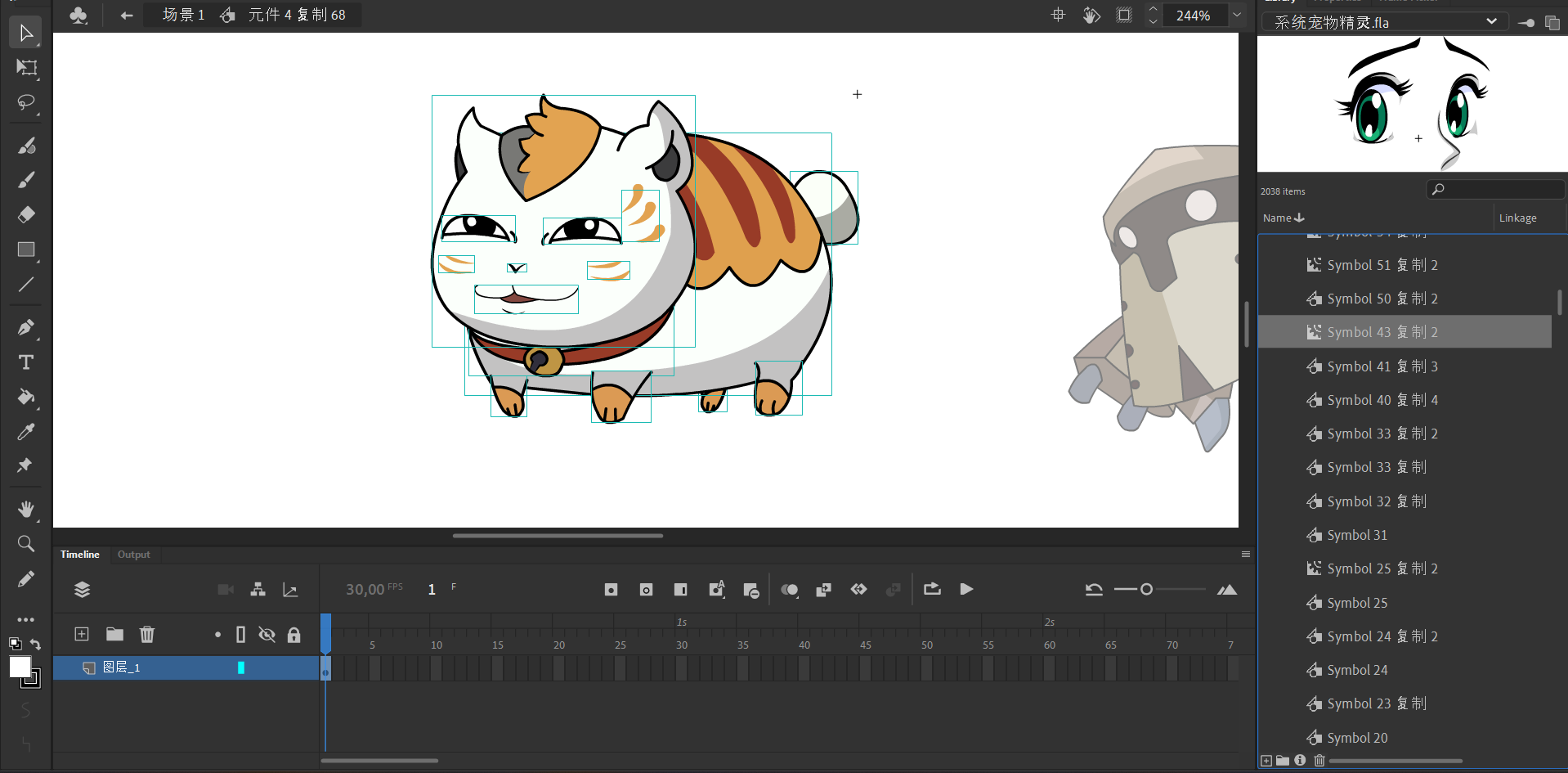This screenshot has width=1568, height=773.
Task: Open the 244% zoom level dropdown
Action: (1237, 16)
